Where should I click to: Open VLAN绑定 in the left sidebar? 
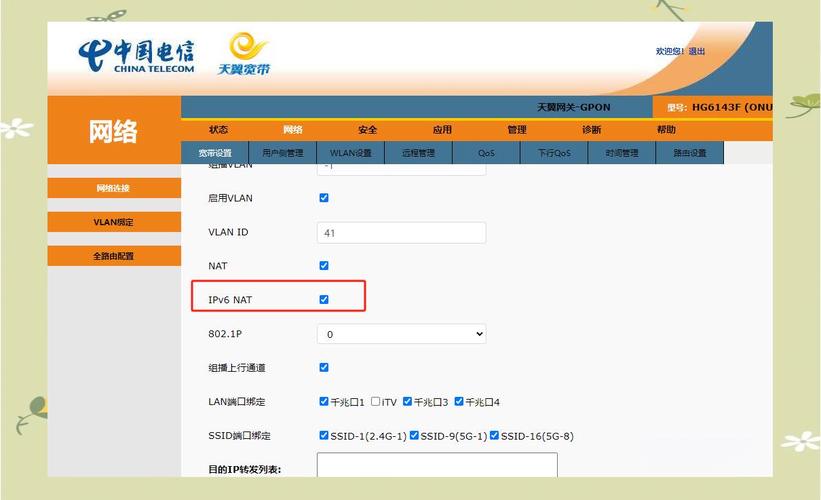click(x=113, y=222)
